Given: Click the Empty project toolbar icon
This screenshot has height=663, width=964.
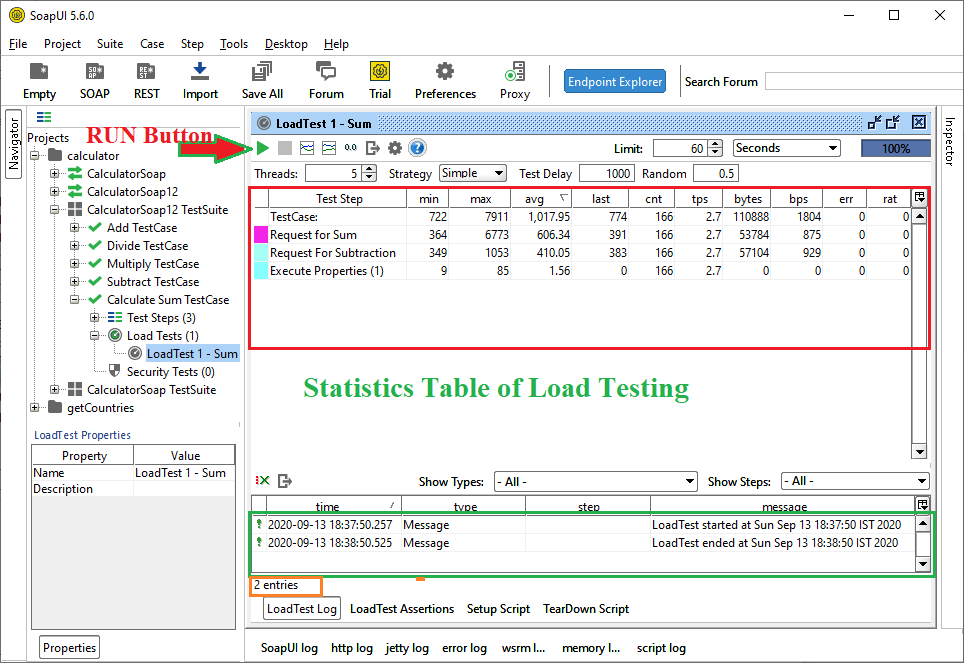Looking at the screenshot, I should click(39, 81).
